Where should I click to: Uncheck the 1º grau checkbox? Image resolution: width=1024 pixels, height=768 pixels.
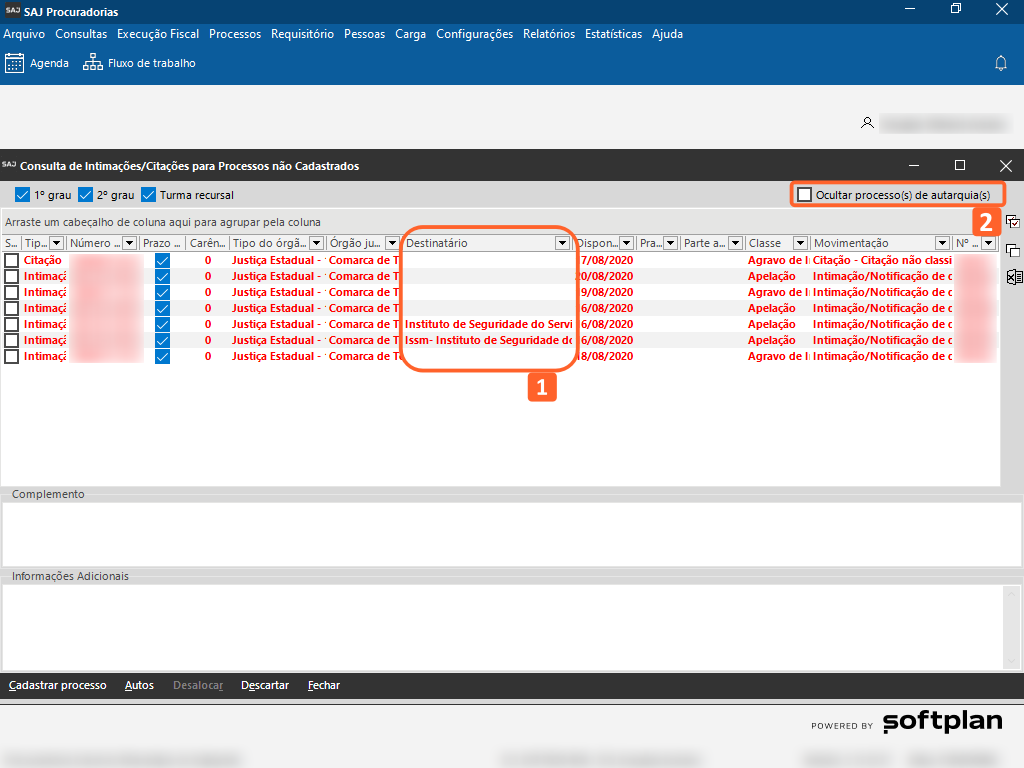pos(23,195)
